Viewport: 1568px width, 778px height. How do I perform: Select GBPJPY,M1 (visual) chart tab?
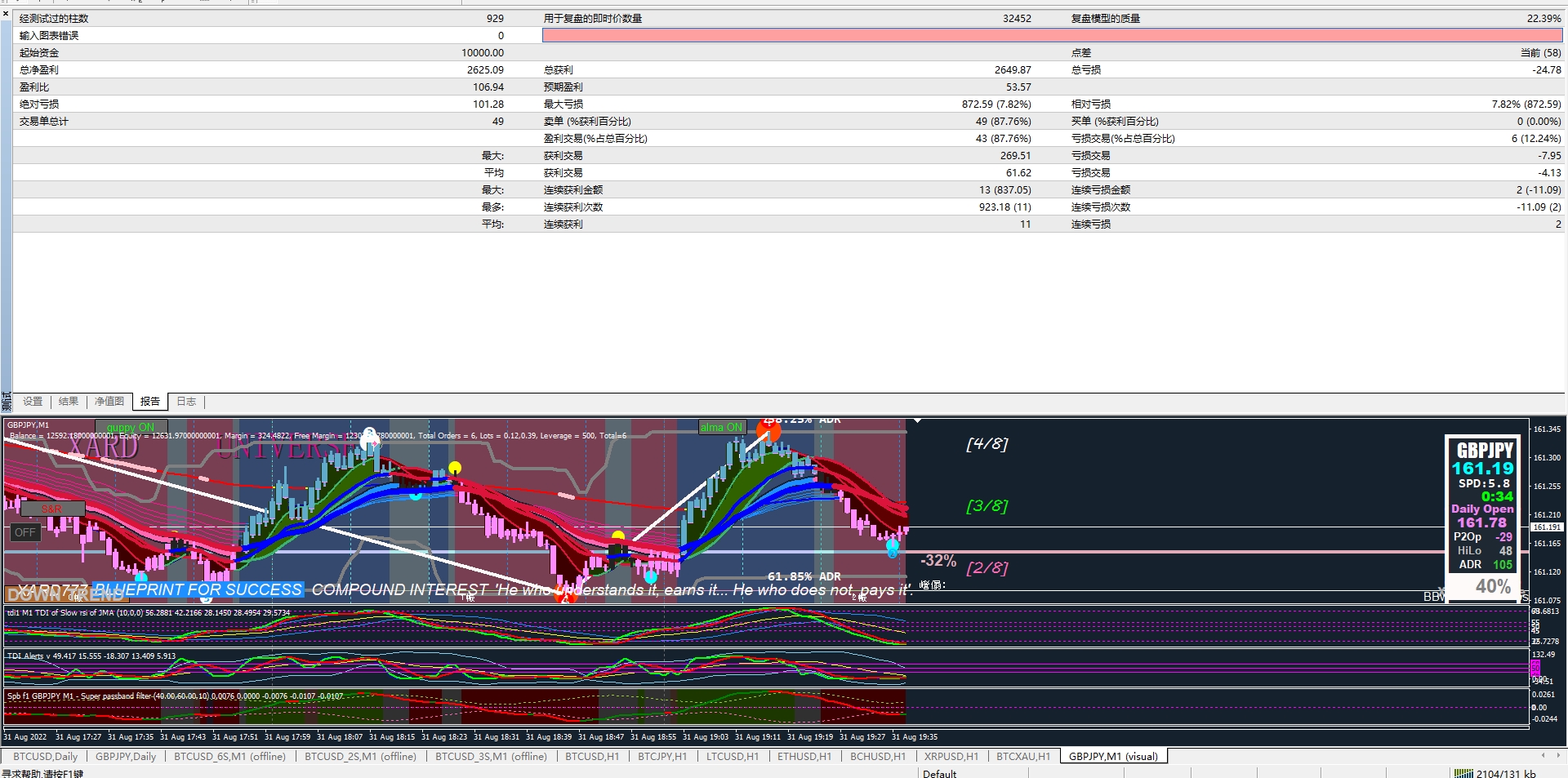tap(1113, 757)
